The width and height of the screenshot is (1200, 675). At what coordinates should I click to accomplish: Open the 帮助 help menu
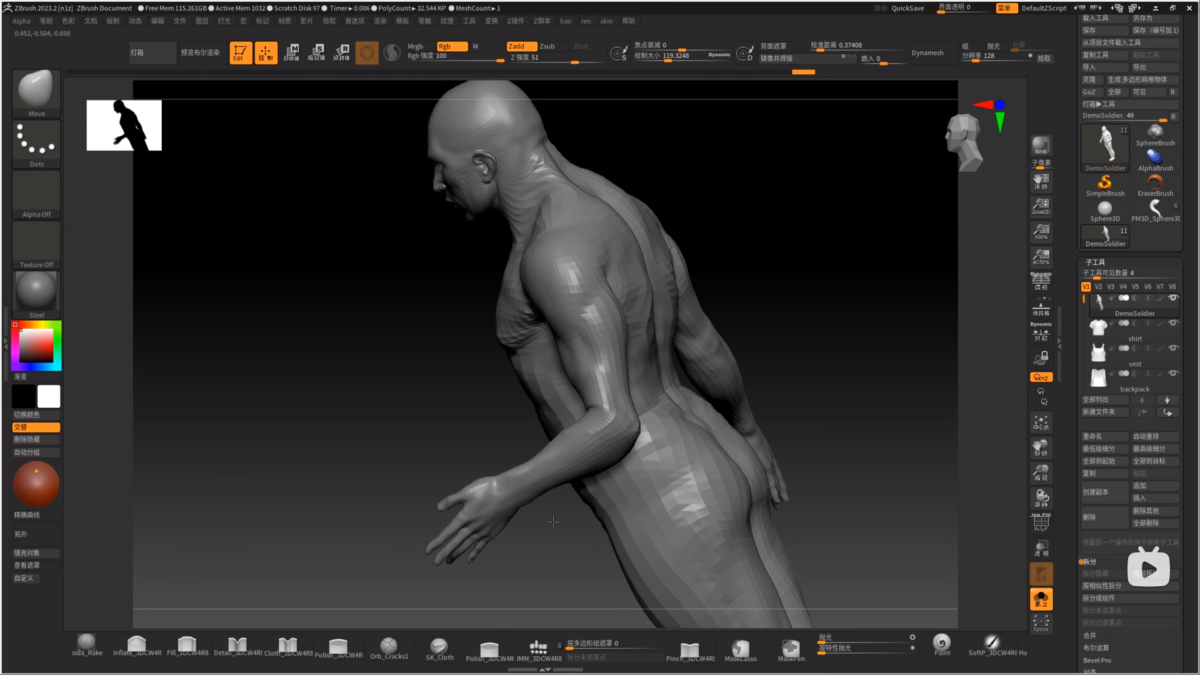click(x=628, y=21)
